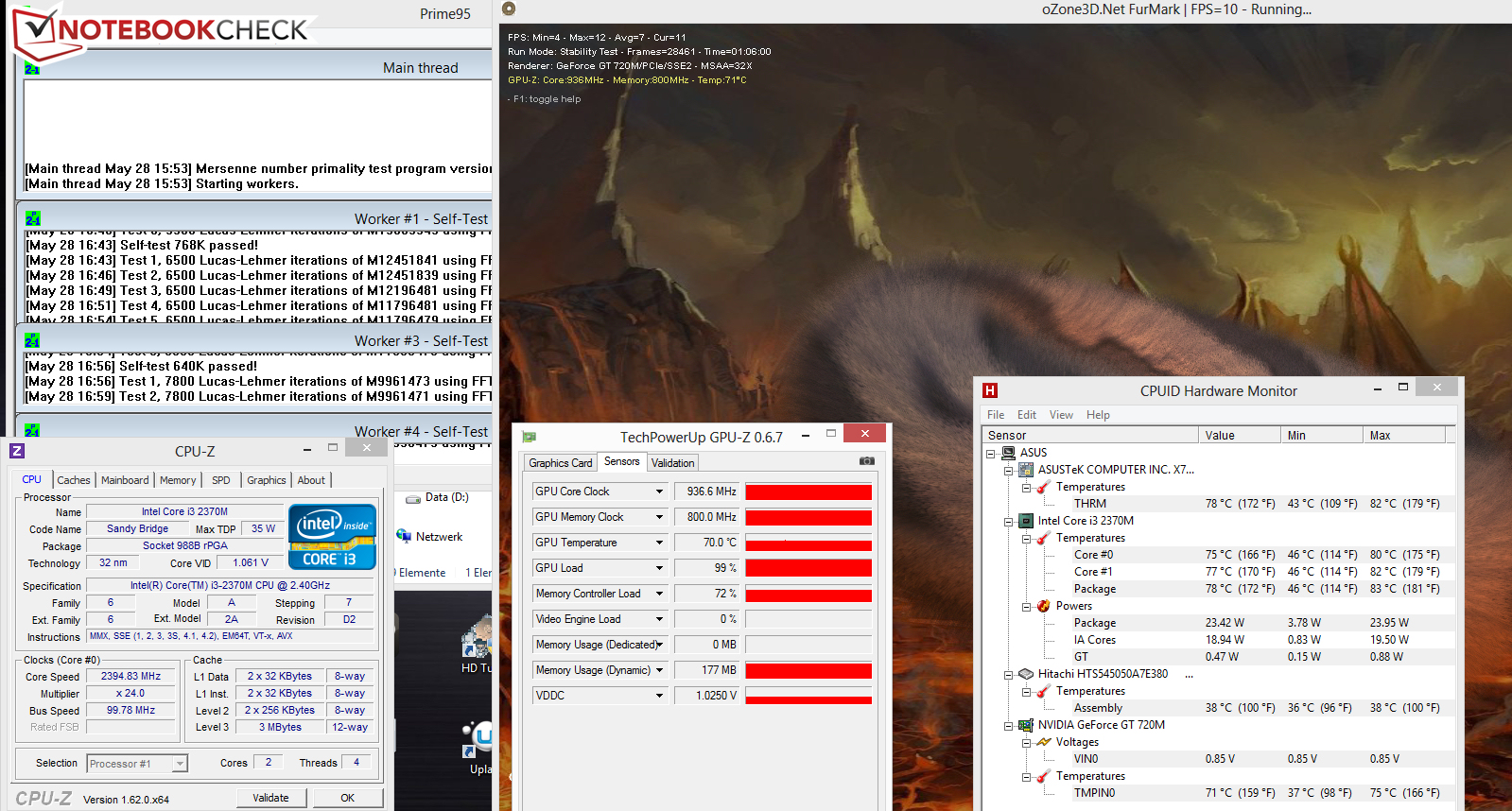The height and width of the screenshot is (811, 1512).
Task: Open Hardware Monitor View menu
Action: coord(1061,415)
